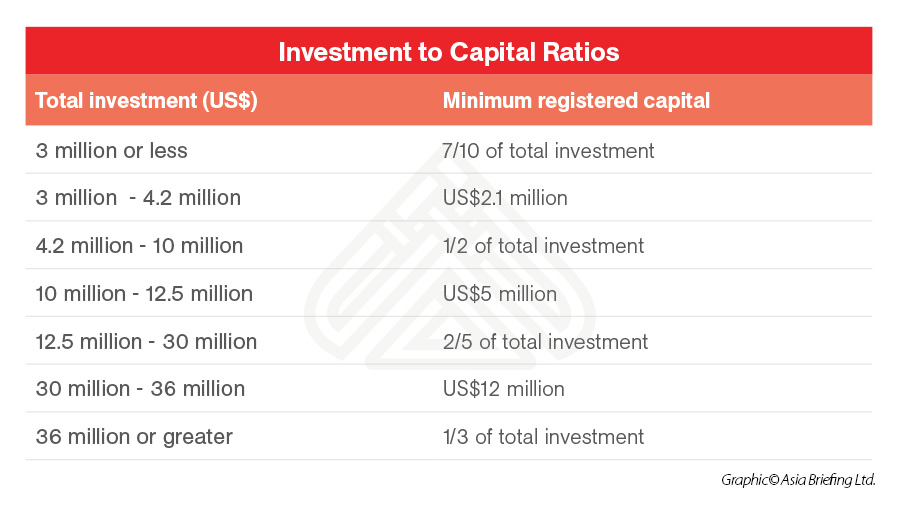900x509 pixels.
Task: Select the '1/3 of total investment' cell
Action: (543, 437)
